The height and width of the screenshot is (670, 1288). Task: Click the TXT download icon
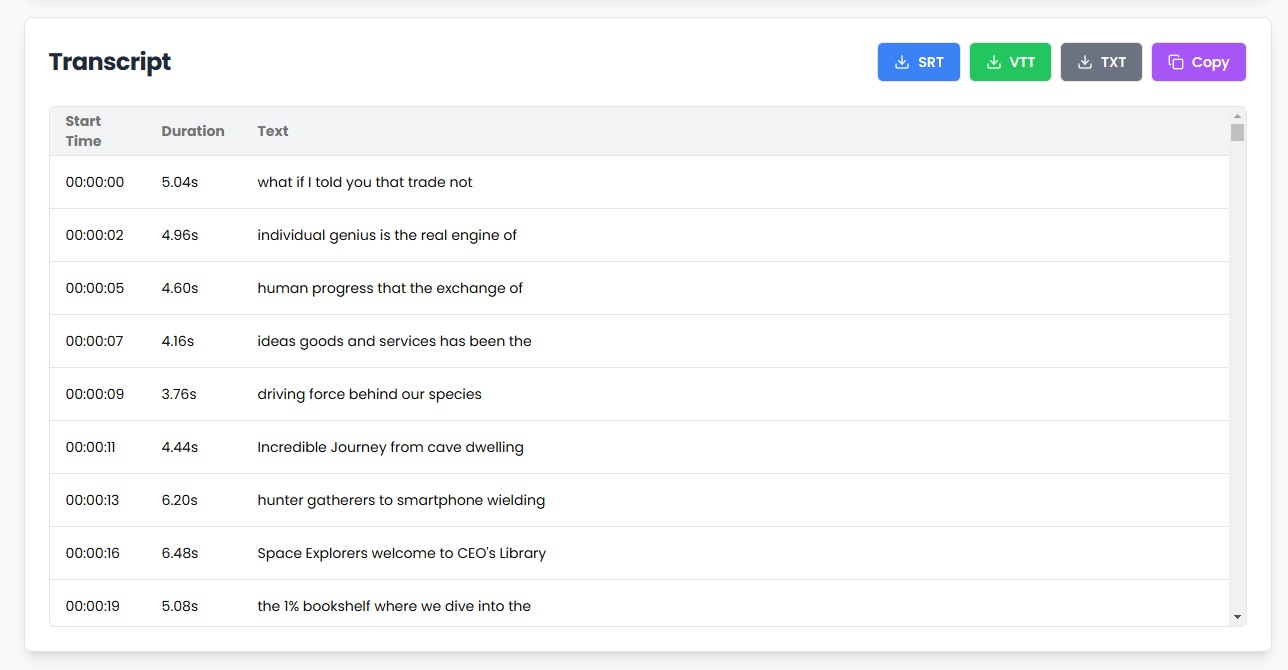click(x=1085, y=62)
